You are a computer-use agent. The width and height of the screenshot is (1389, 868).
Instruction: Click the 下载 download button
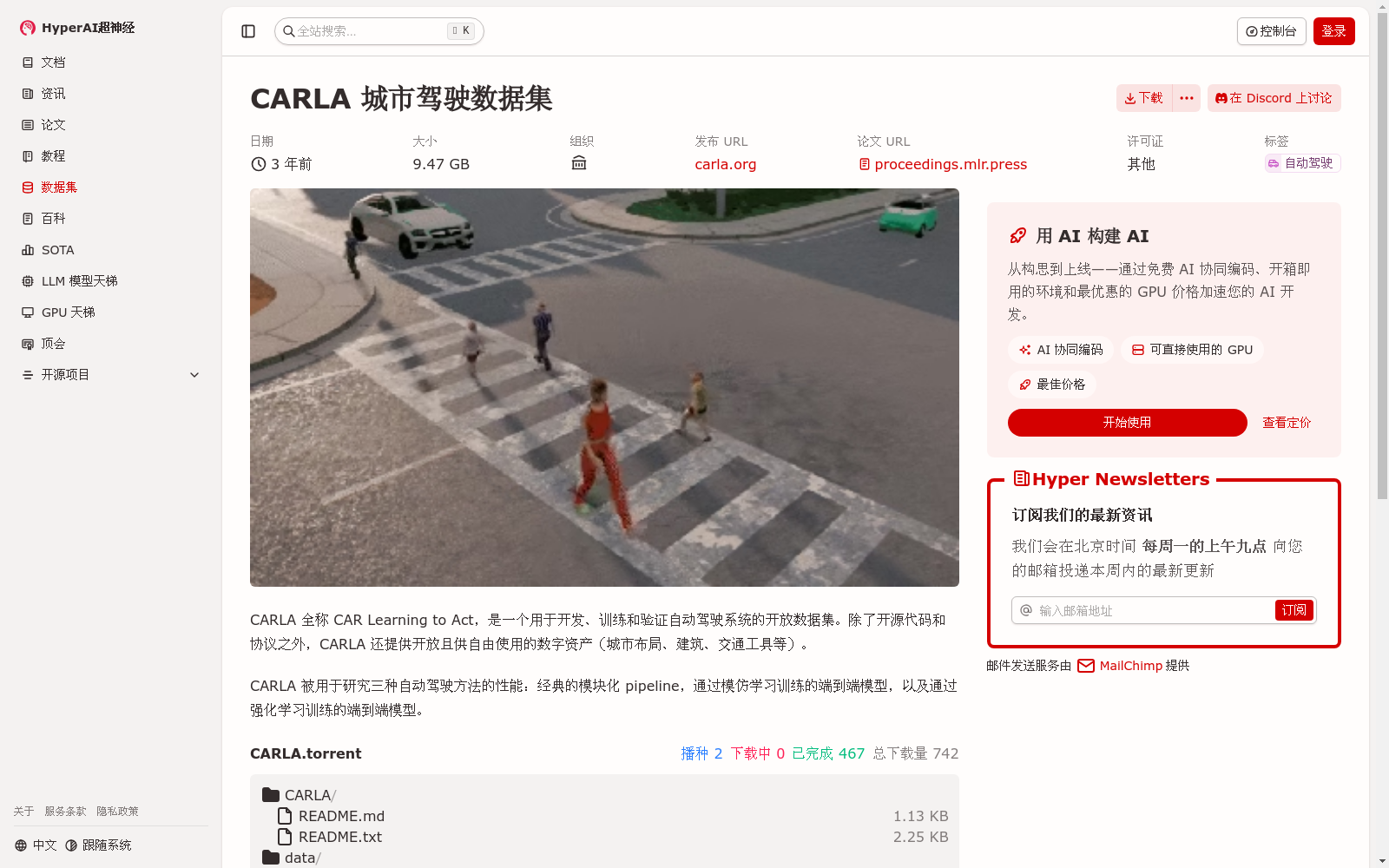tap(1143, 98)
